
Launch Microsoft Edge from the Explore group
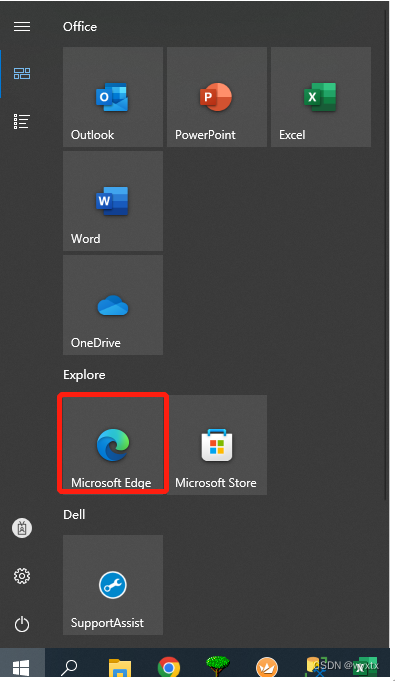113,445
